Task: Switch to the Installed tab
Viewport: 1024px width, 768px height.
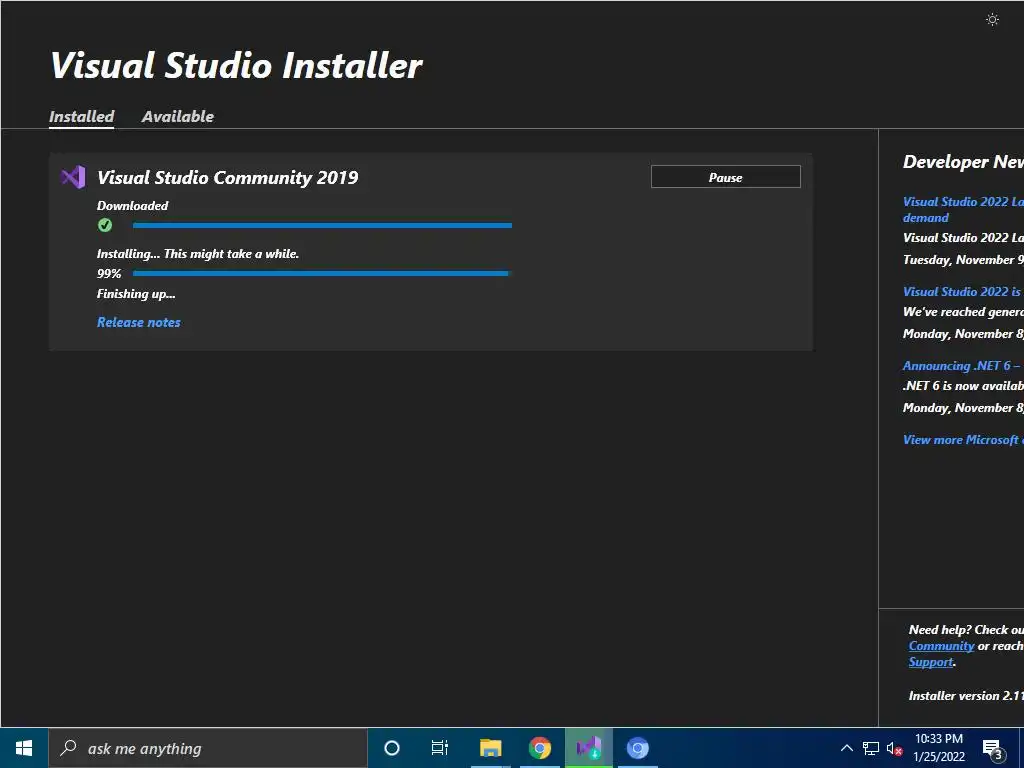Action: pyautogui.click(x=82, y=116)
